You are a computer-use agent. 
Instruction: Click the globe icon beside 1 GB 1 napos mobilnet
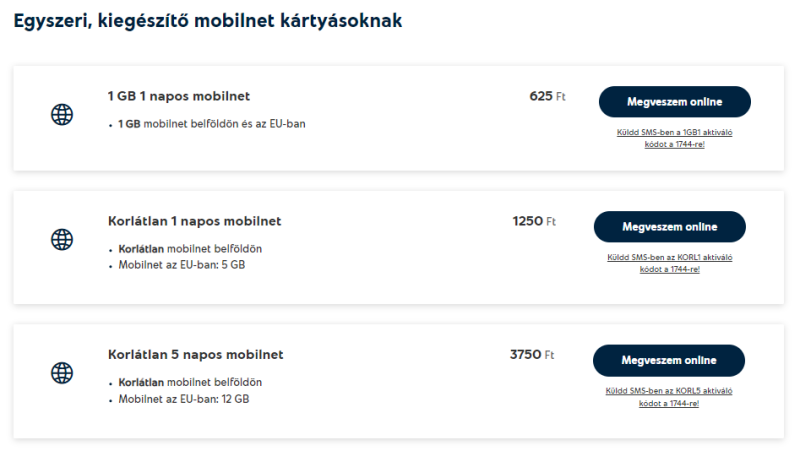click(x=62, y=115)
